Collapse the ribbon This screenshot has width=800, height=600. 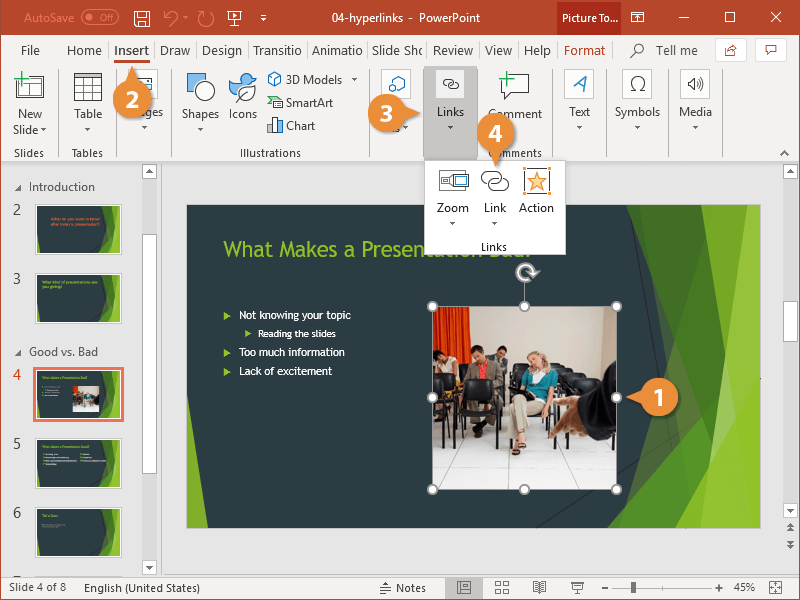pos(785,153)
